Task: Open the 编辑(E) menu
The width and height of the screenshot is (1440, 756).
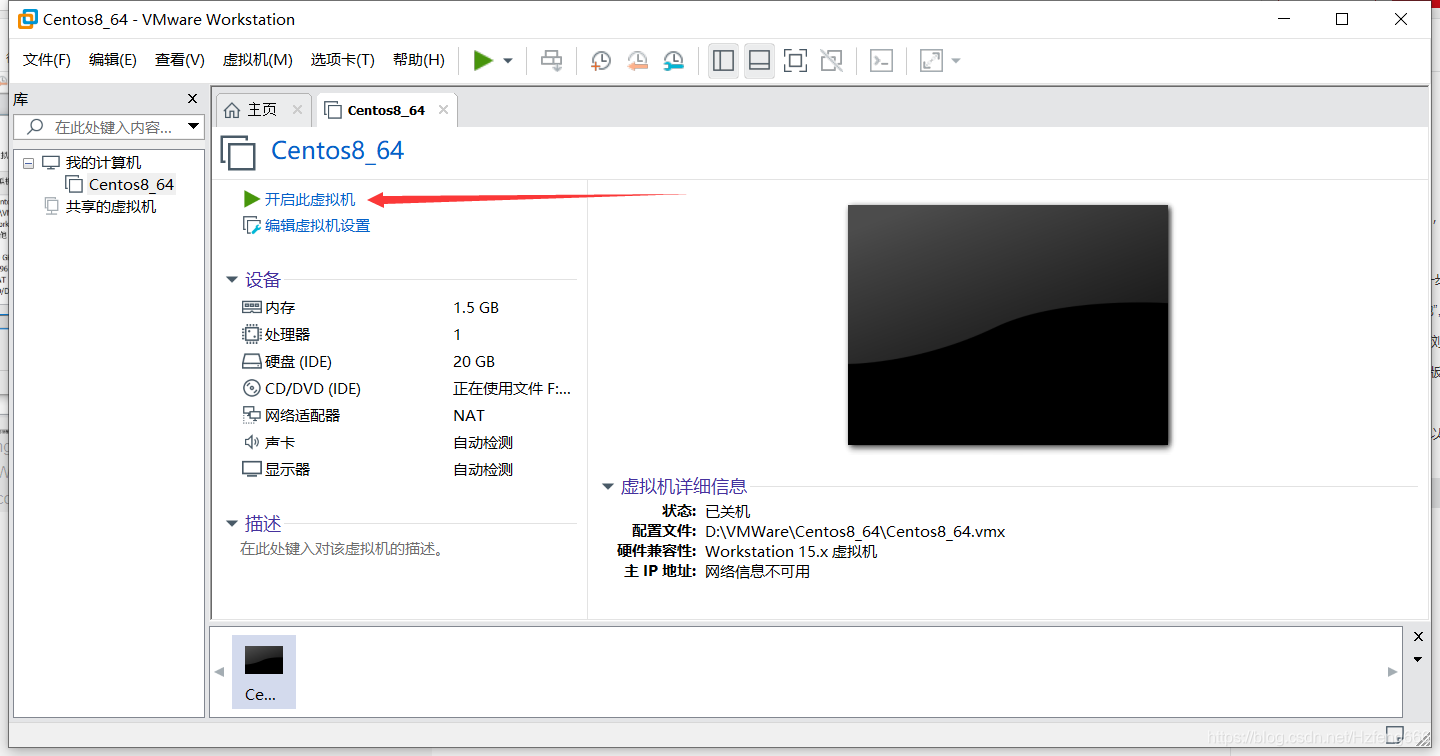Action: coord(113,60)
